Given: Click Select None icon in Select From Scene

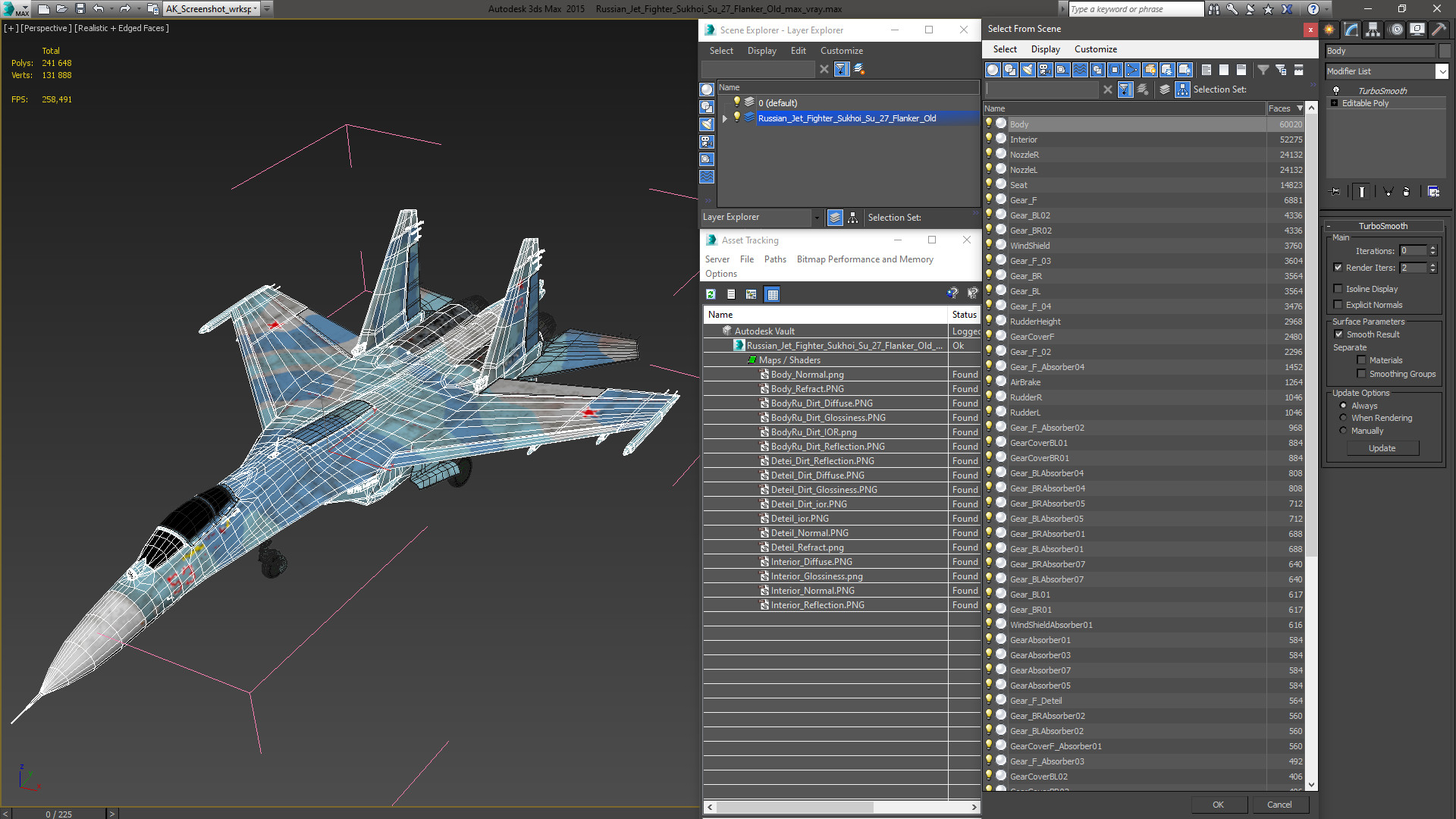Looking at the screenshot, I should click(1223, 70).
